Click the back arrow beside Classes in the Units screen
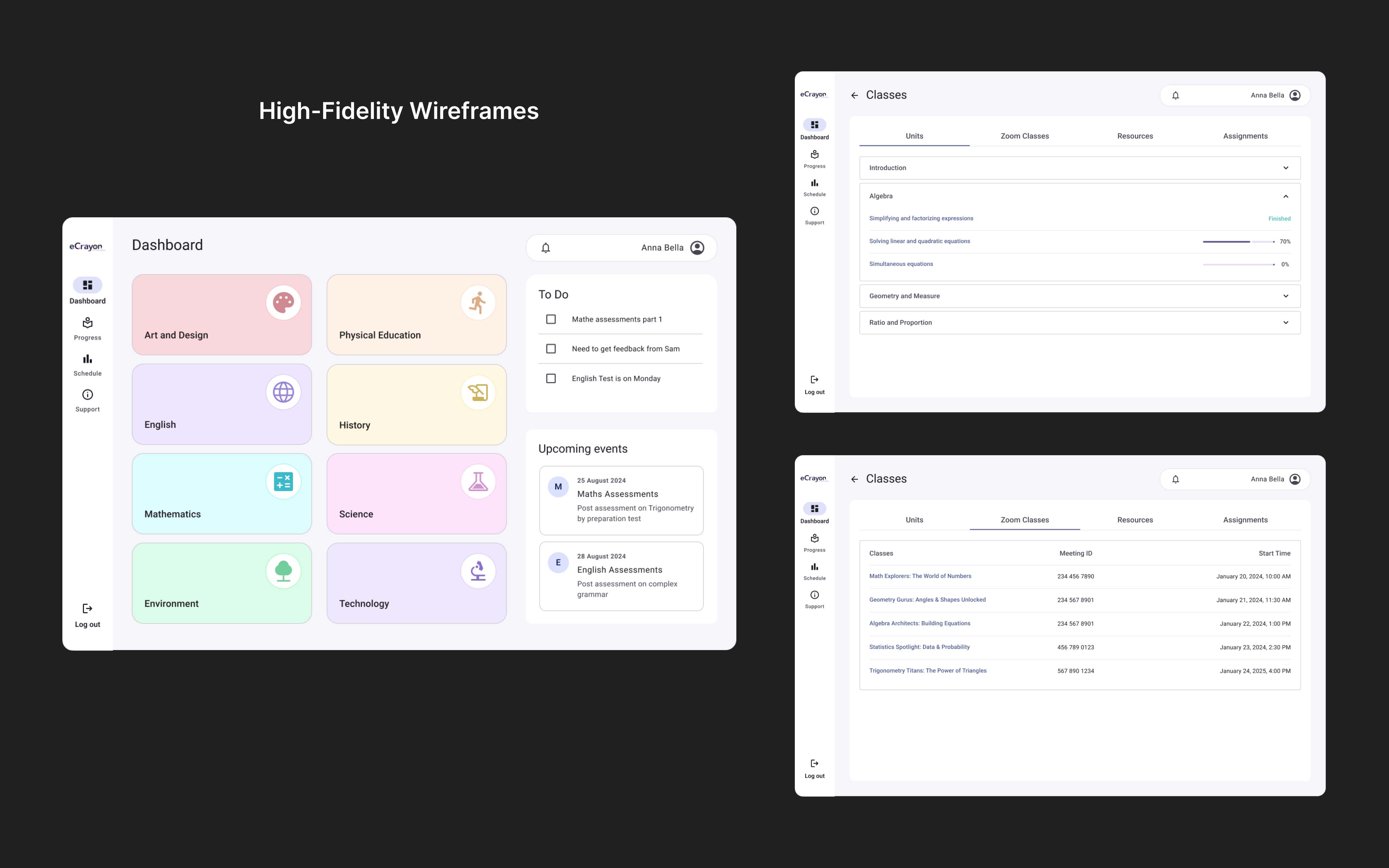This screenshot has width=1389, height=868. (x=854, y=95)
